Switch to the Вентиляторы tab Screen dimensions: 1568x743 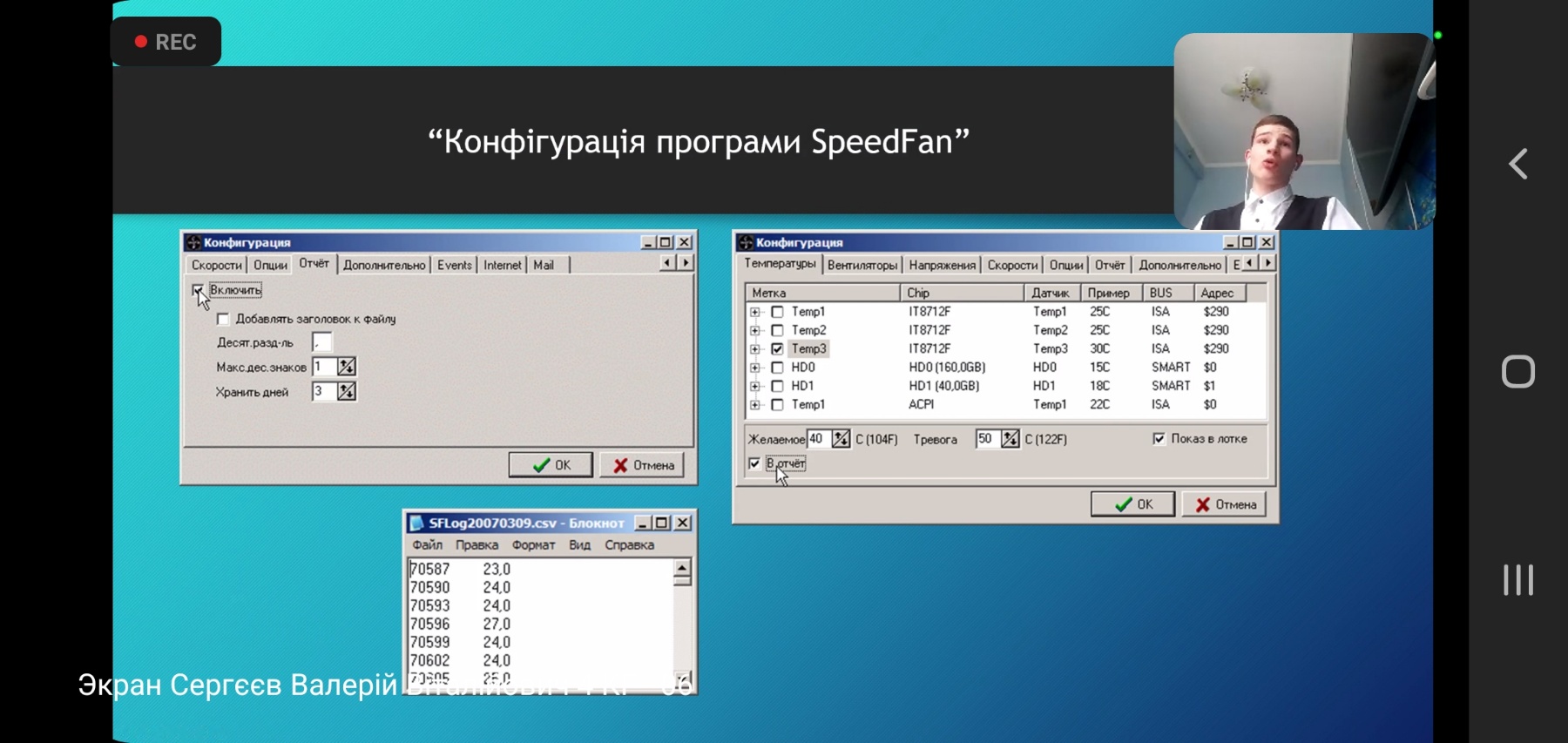862,265
